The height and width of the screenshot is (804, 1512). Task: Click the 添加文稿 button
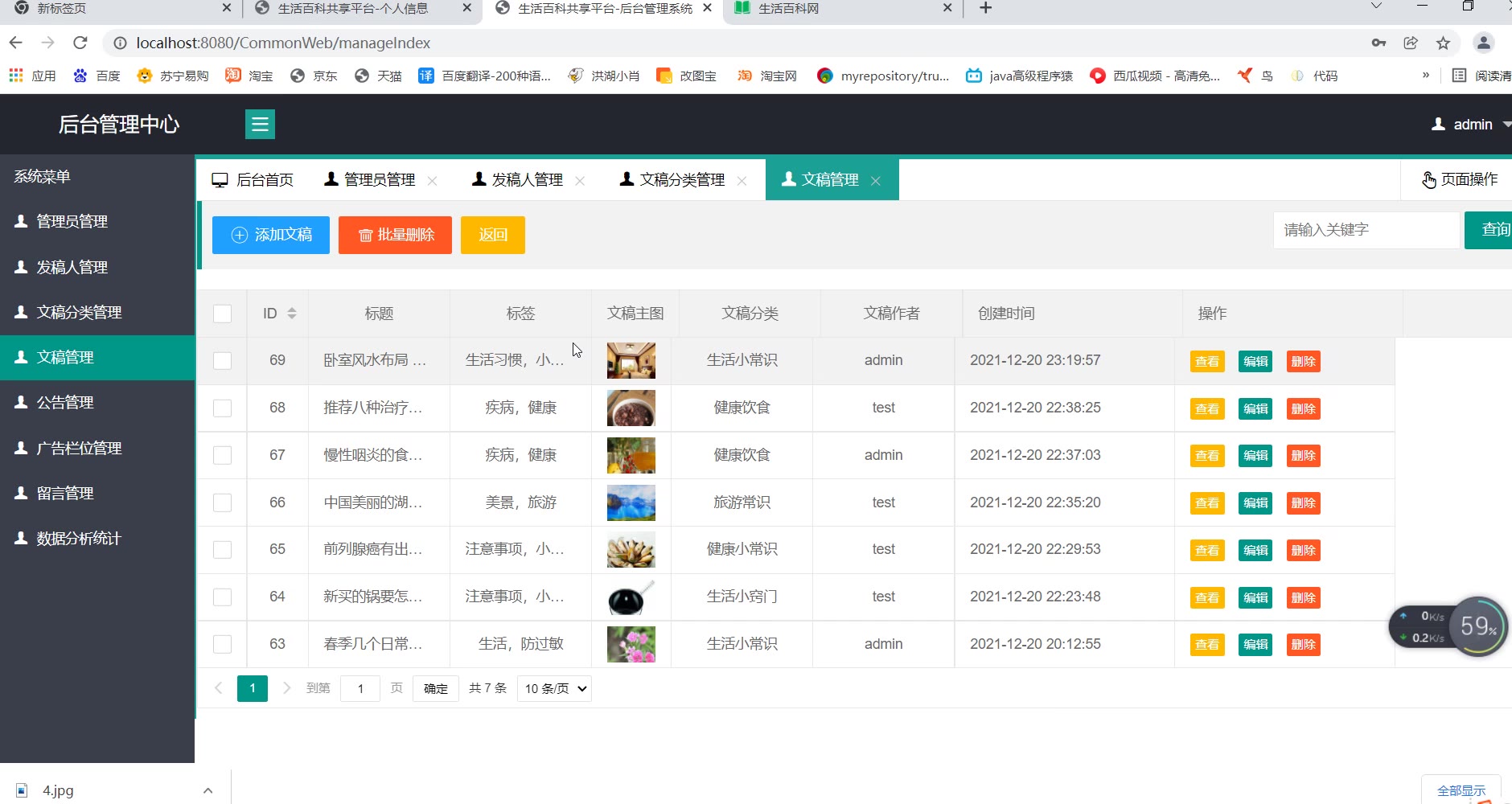point(271,235)
